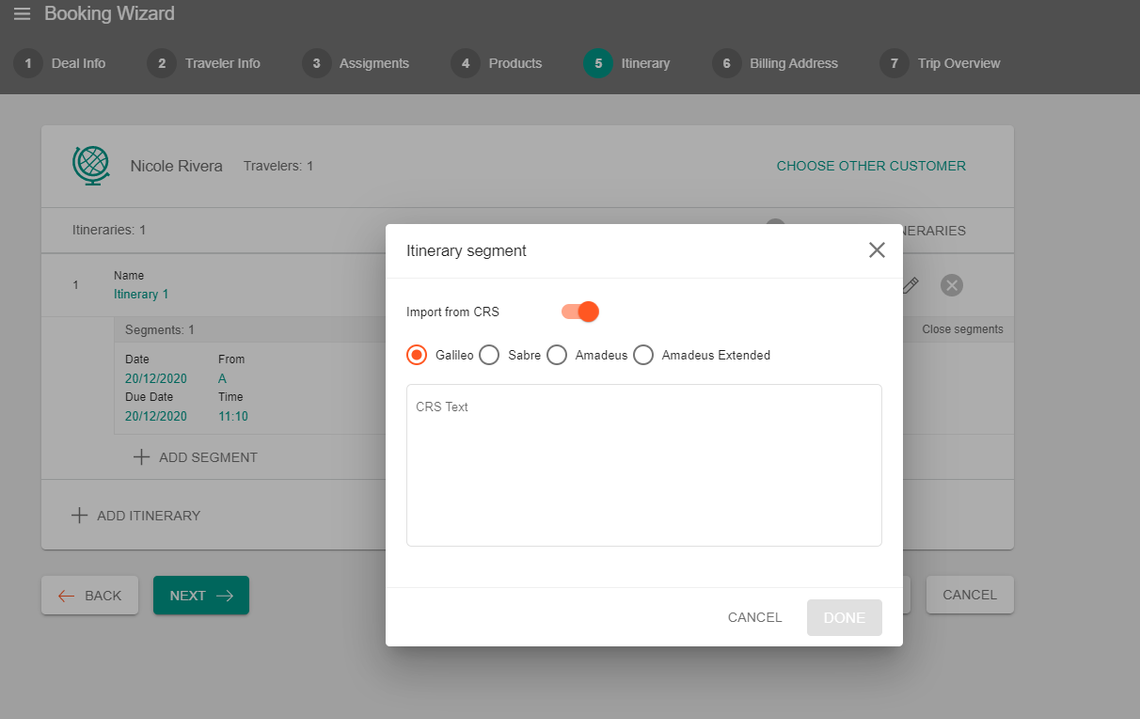Remove Itinerary 1 with the circled X icon

click(952, 285)
